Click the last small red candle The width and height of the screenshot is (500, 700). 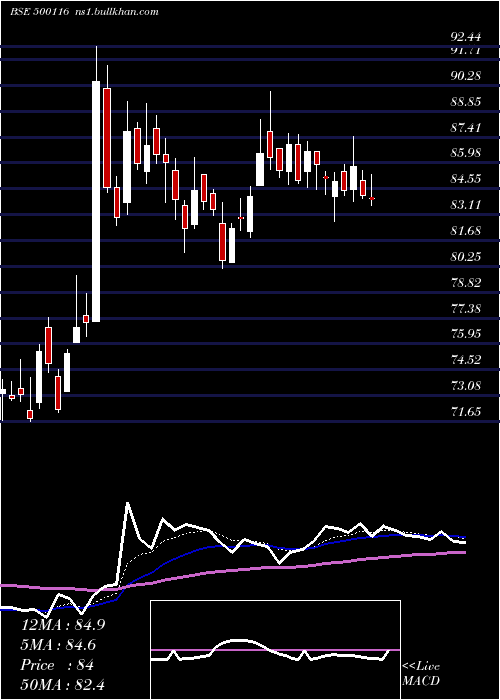(372, 198)
